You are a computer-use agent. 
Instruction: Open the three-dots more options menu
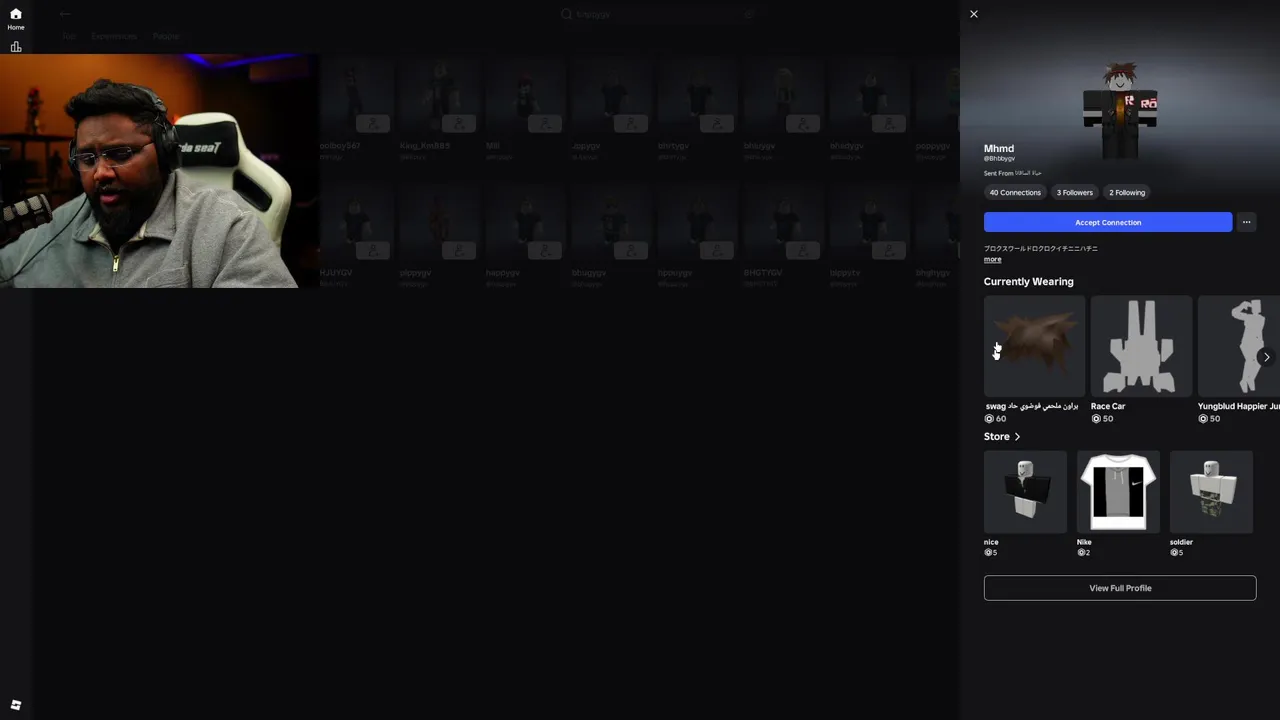pos(1246,222)
